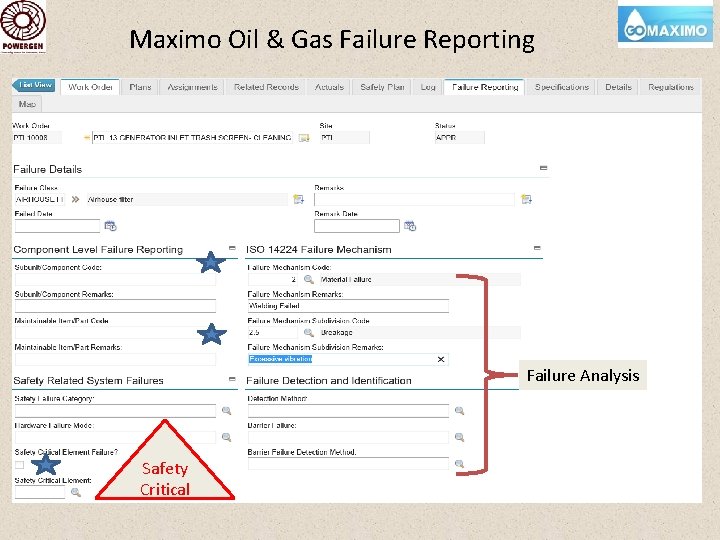720x540 pixels.
Task: Switch to the Plans tab
Action: point(140,87)
